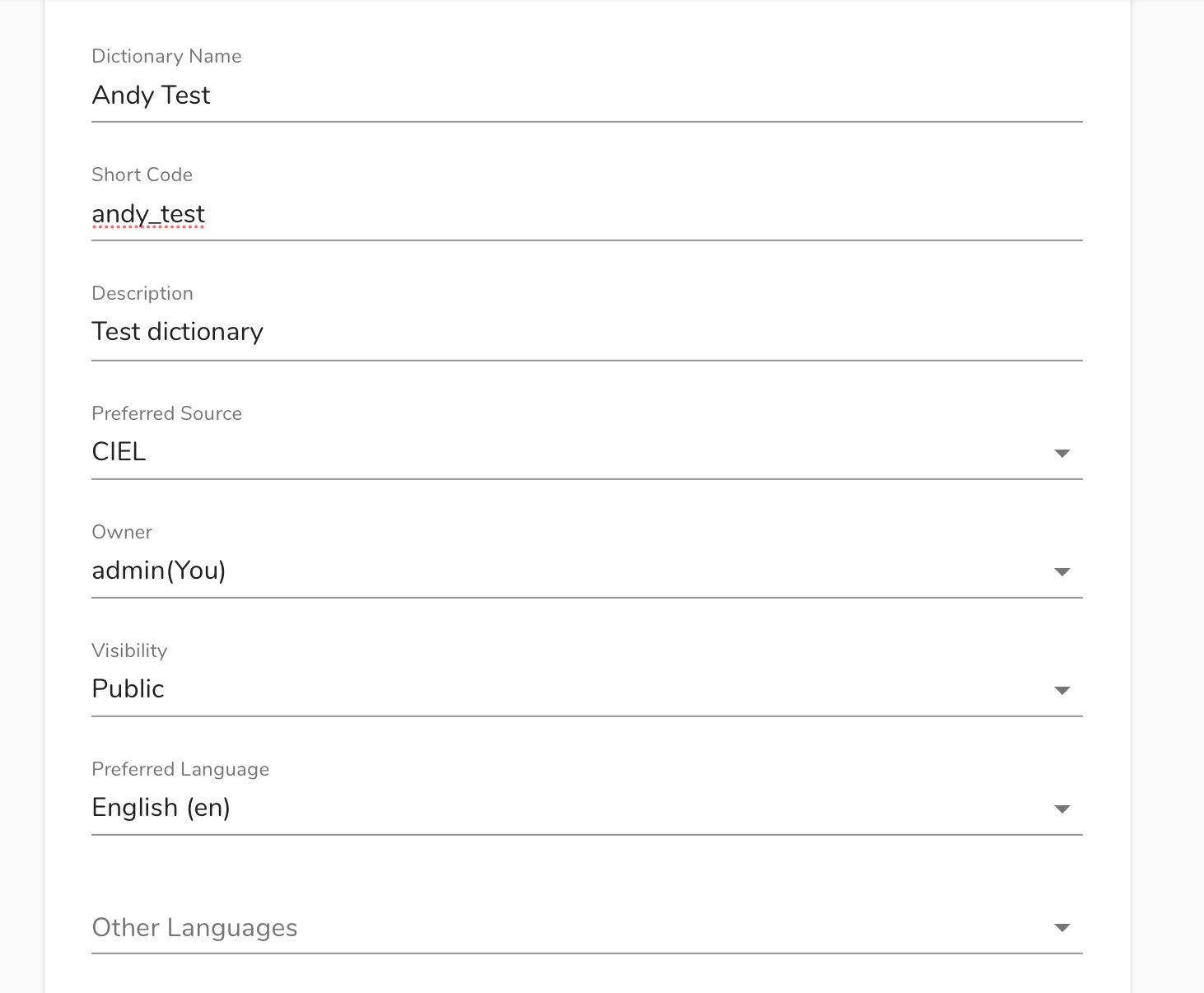Click the Preferred Language dropdown arrow

pos(1062,809)
